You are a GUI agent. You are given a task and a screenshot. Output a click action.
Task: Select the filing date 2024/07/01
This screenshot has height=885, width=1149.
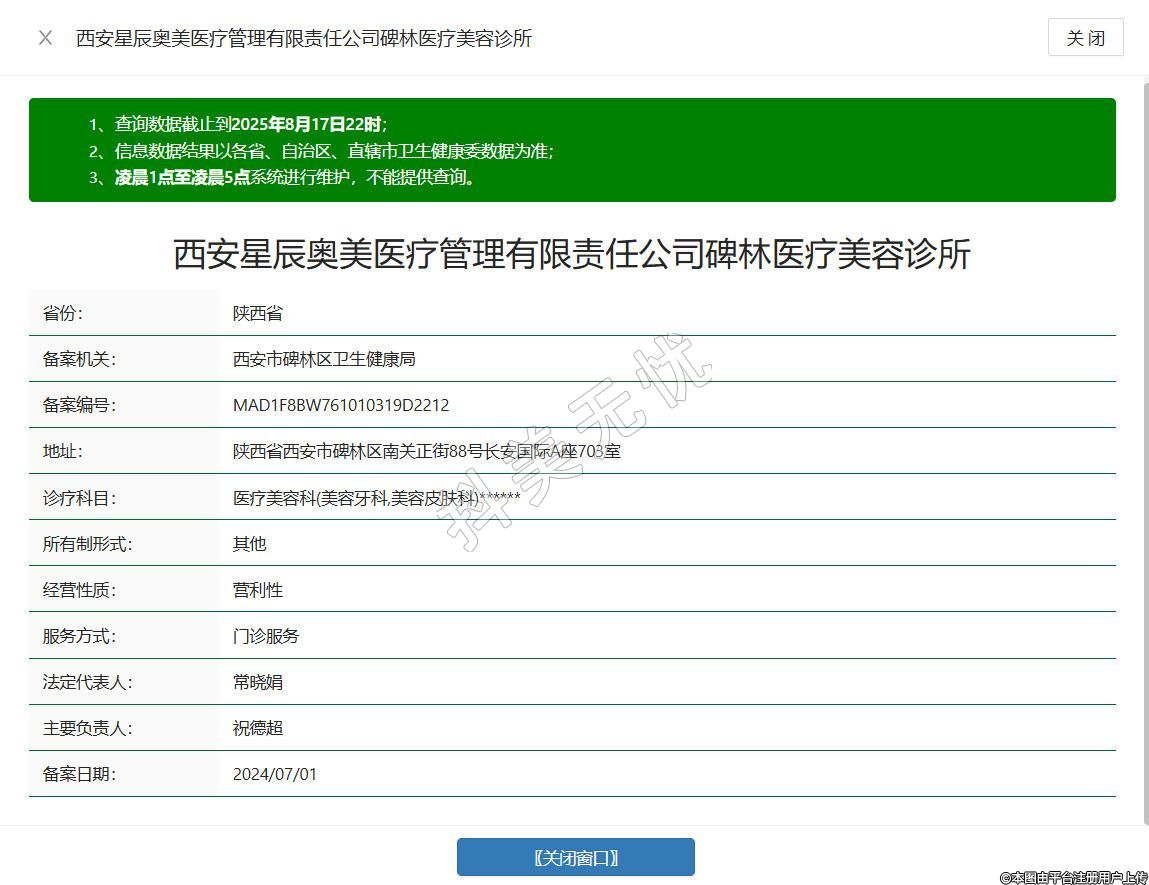pos(275,774)
